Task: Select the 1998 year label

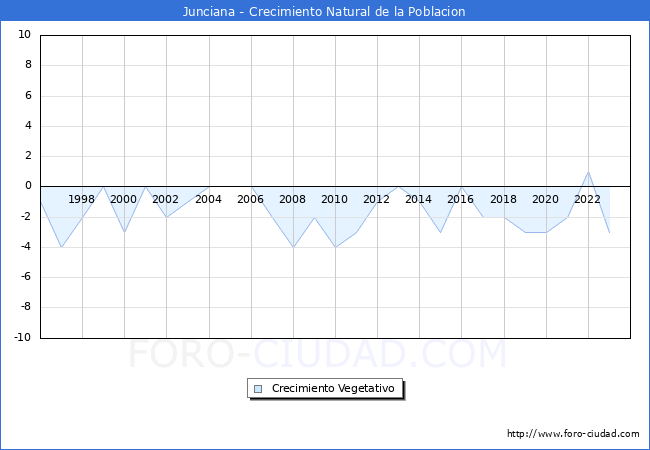Action: pos(81,199)
